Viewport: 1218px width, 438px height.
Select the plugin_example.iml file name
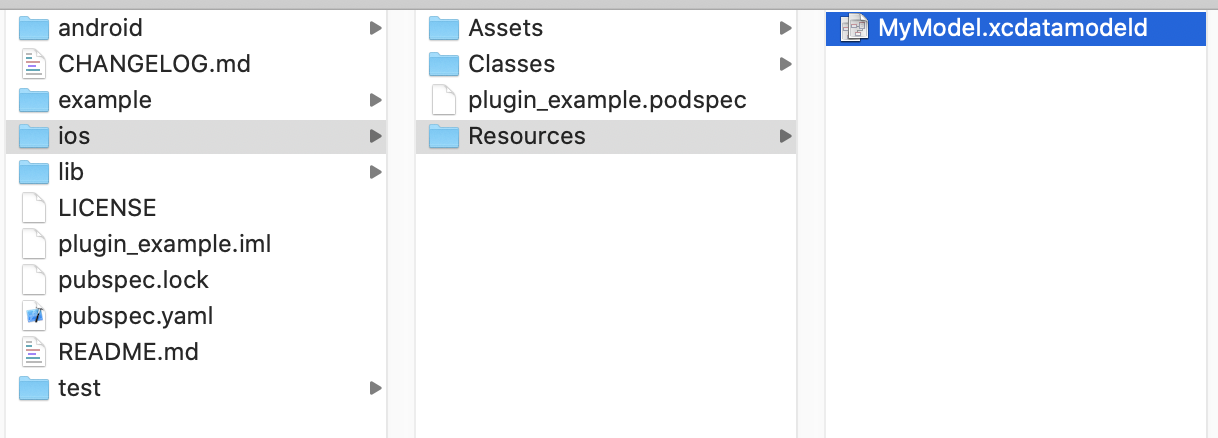(165, 244)
